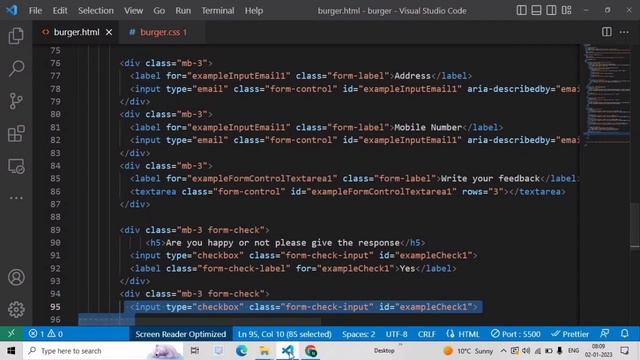Image resolution: width=640 pixels, height=360 pixels.
Task: Open Task View on taskbar
Action: [195, 351]
